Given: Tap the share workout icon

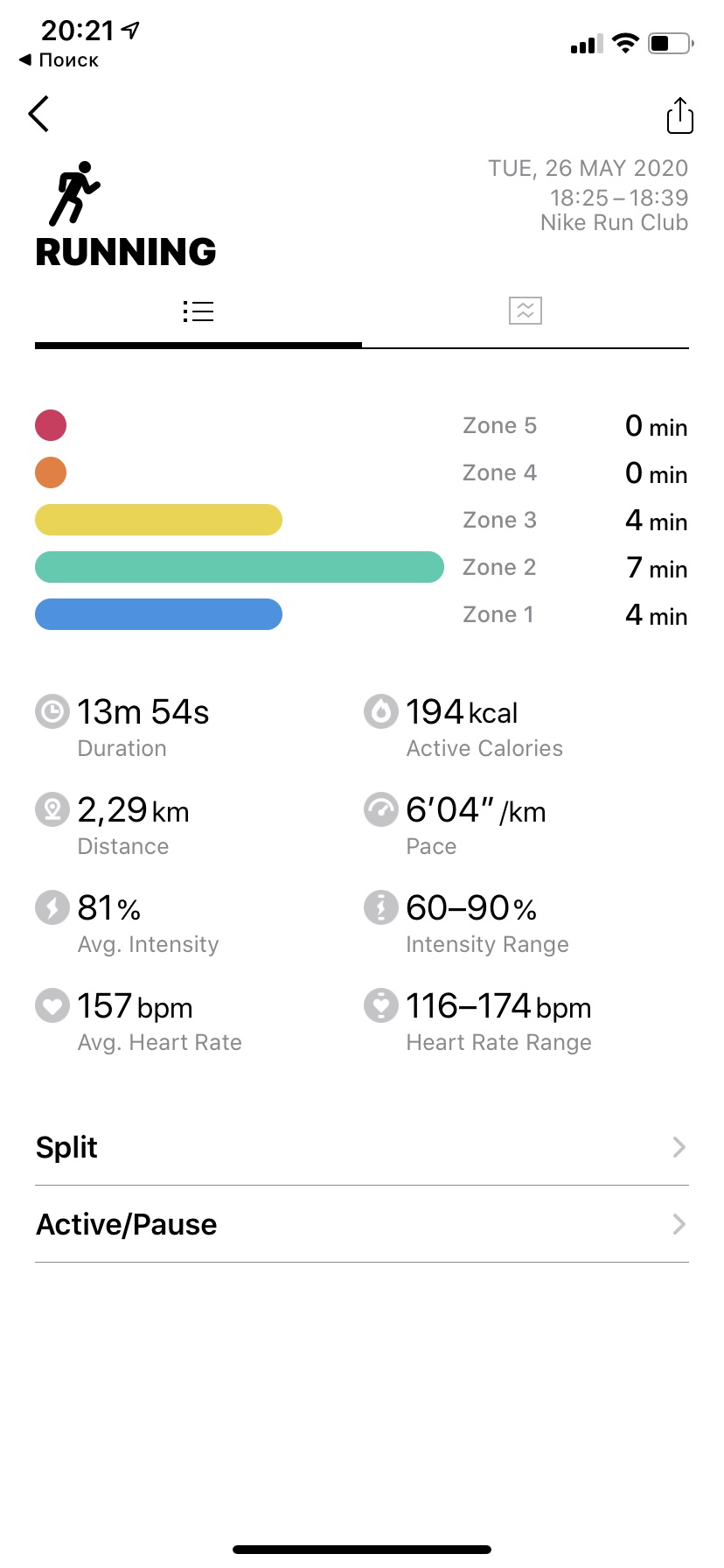Looking at the screenshot, I should pyautogui.click(x=679, y=115).
